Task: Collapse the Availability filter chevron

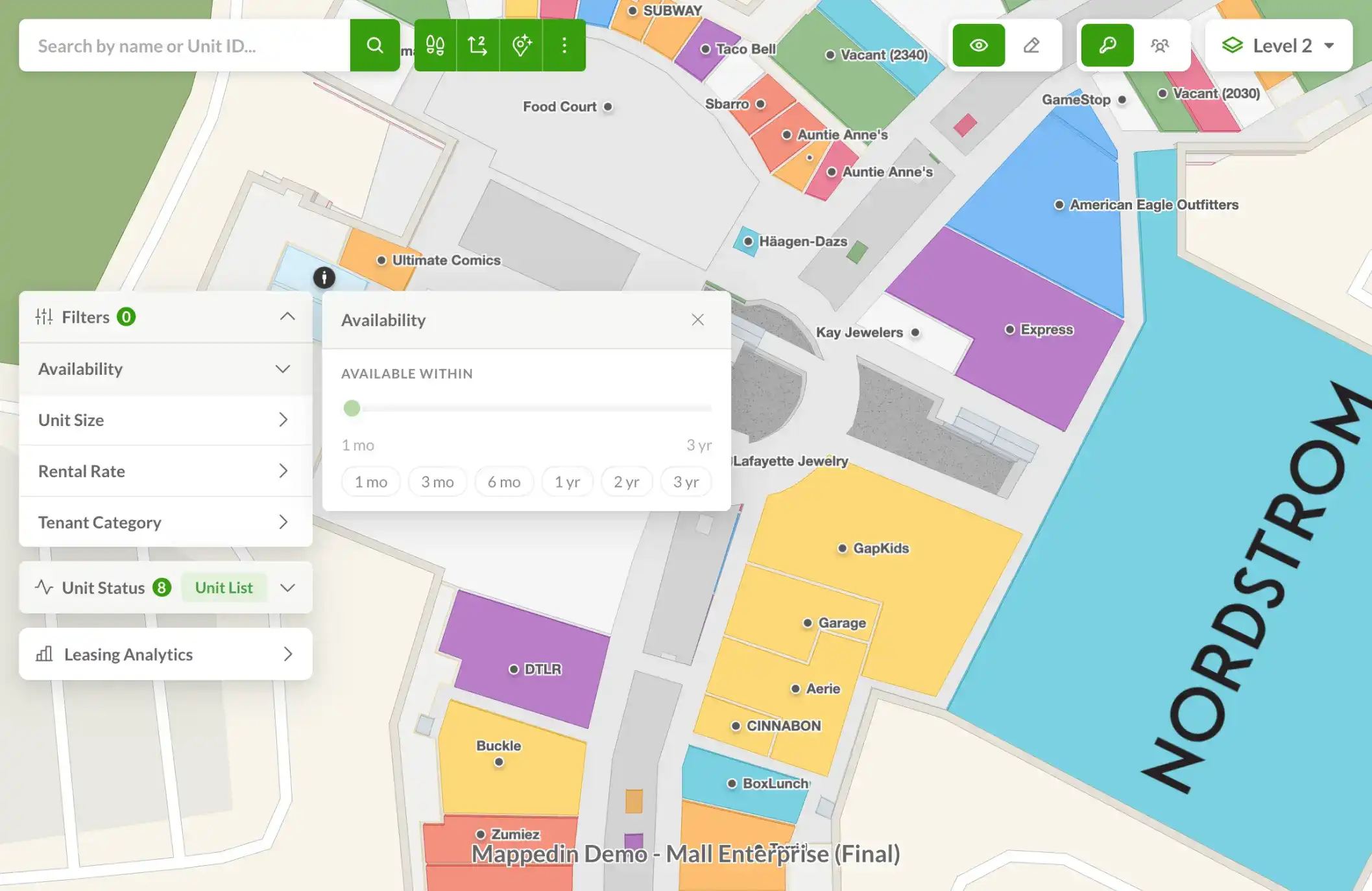Action: 283,369
